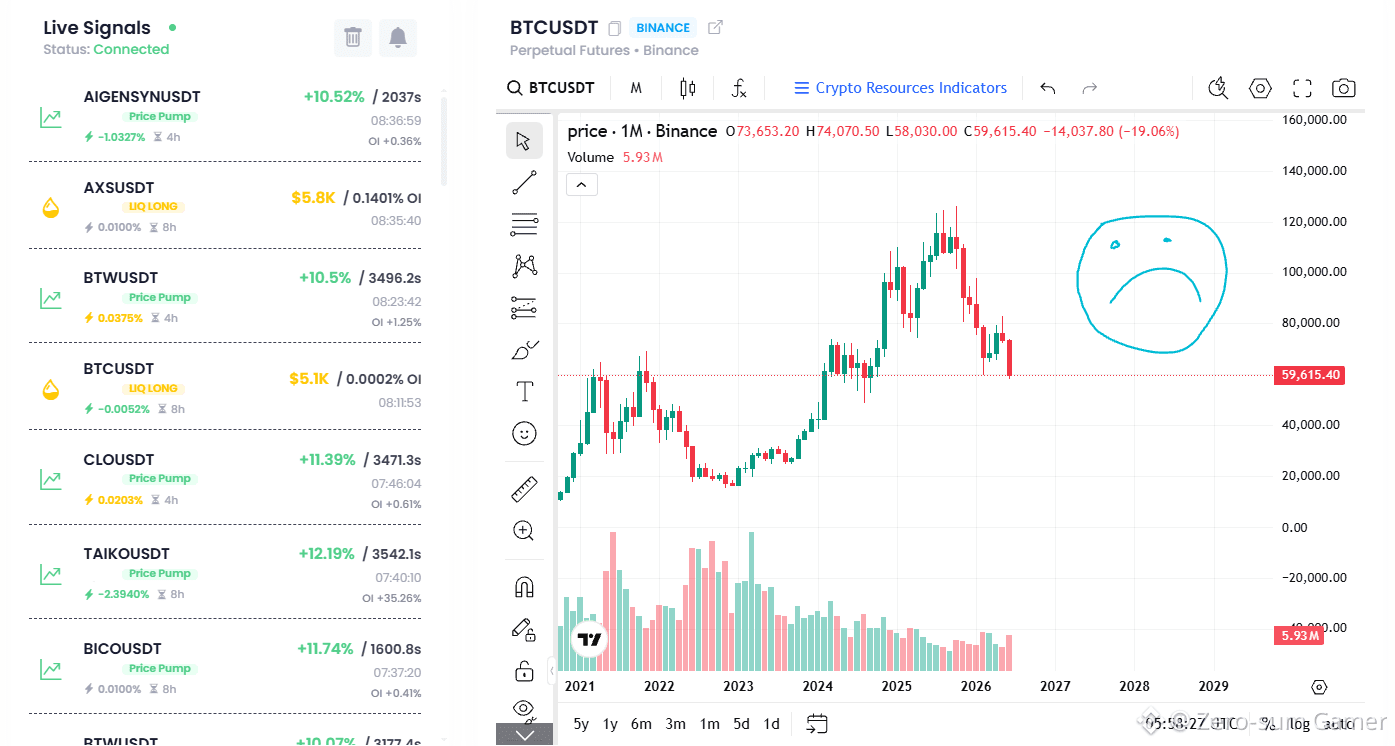Open the BTCUSDT symbol search
This screenshot has width=1395, height=746.
(551, 88)
